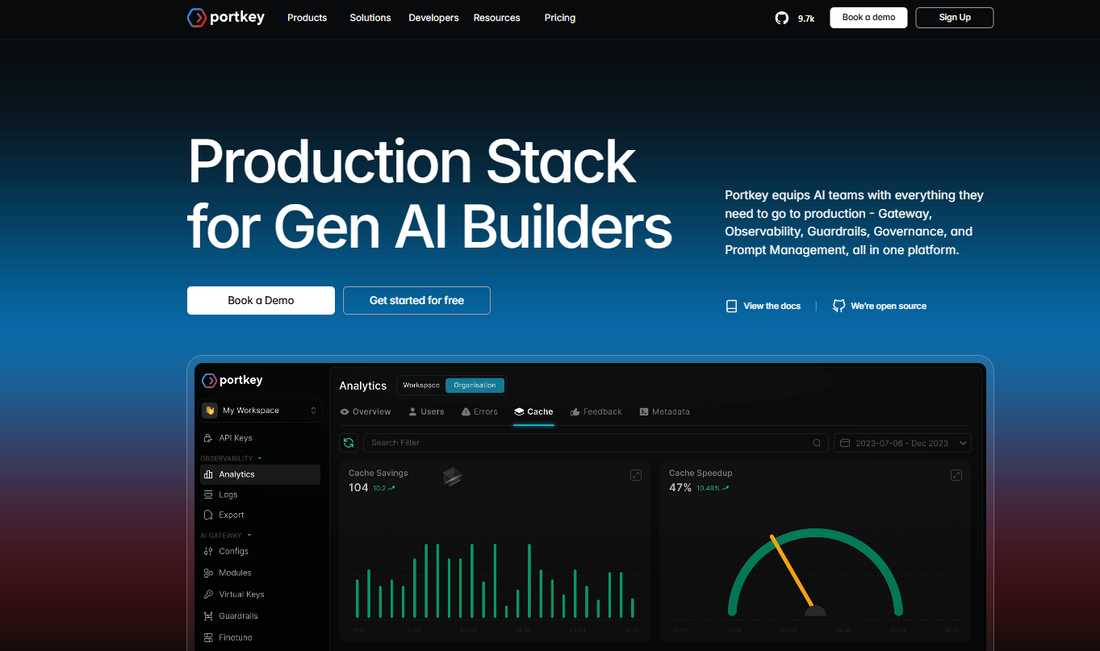Open the GitHub repository icon
Image resolution: width=1100 pixels, height=651 pixels.
tap(782, 18)
